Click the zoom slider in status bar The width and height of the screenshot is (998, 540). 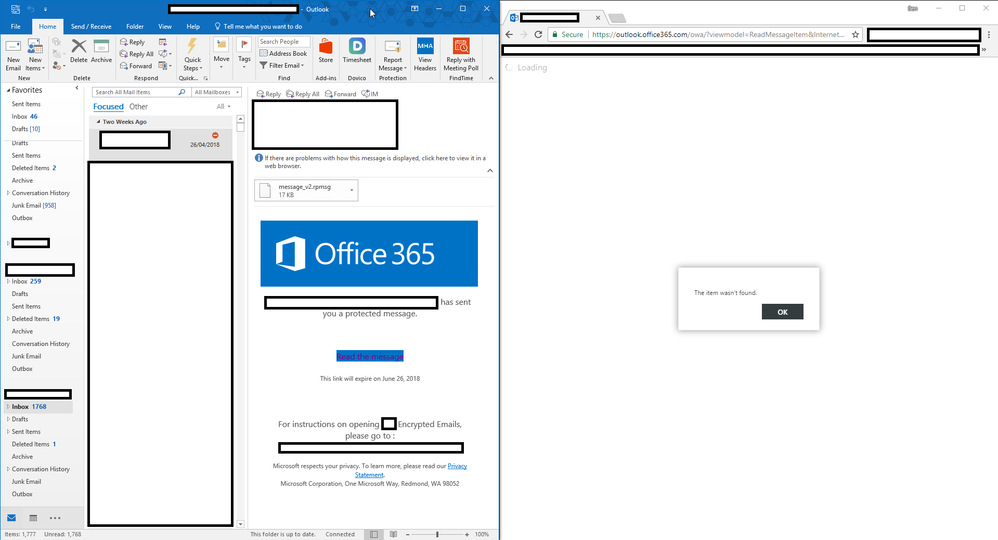coord(437,534)
